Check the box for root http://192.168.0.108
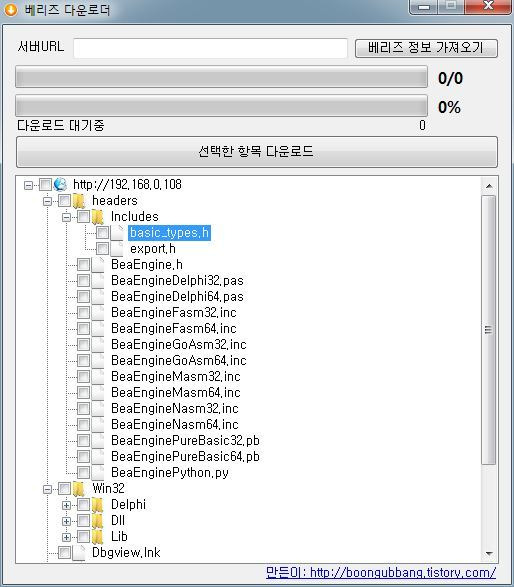The image size is (514, 587). 46,184
